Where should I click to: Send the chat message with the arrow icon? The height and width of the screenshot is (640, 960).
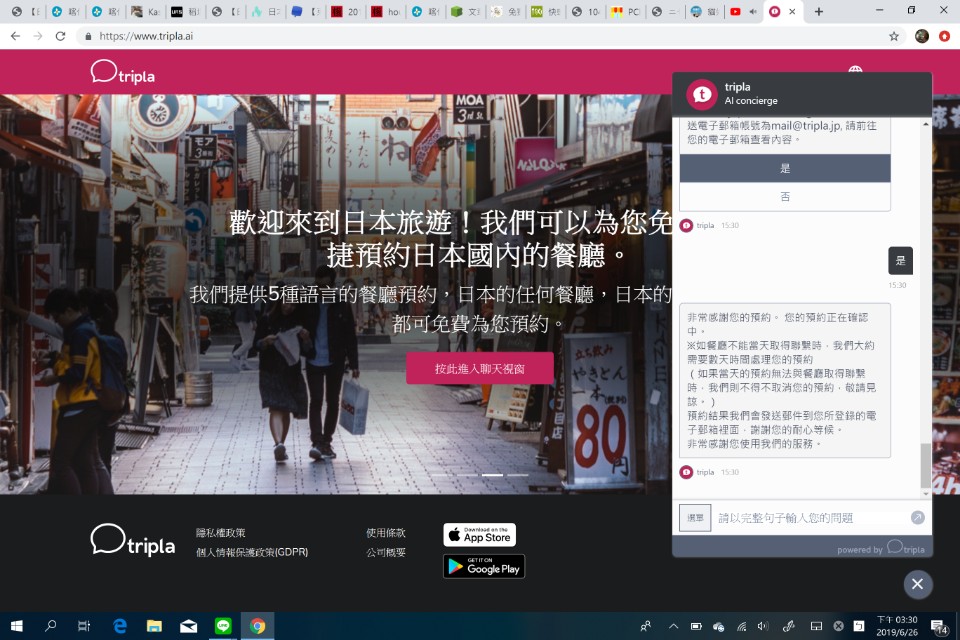point(917,518)
